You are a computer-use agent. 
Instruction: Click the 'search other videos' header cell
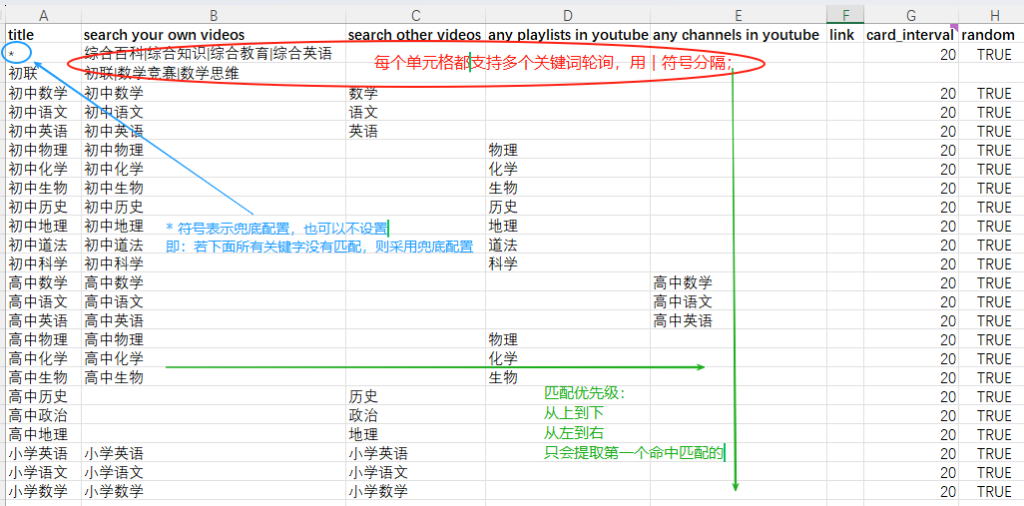click(x=416, y=35)
